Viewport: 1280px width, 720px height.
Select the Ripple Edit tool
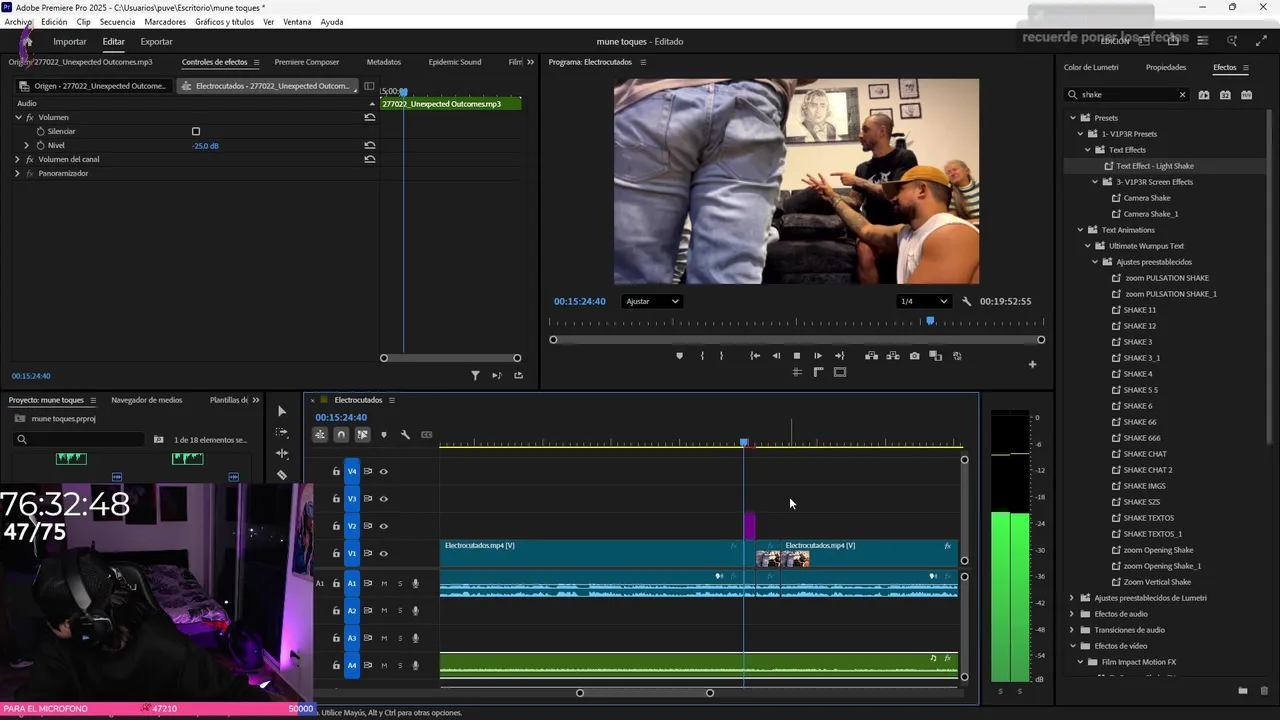click(282, 454)
